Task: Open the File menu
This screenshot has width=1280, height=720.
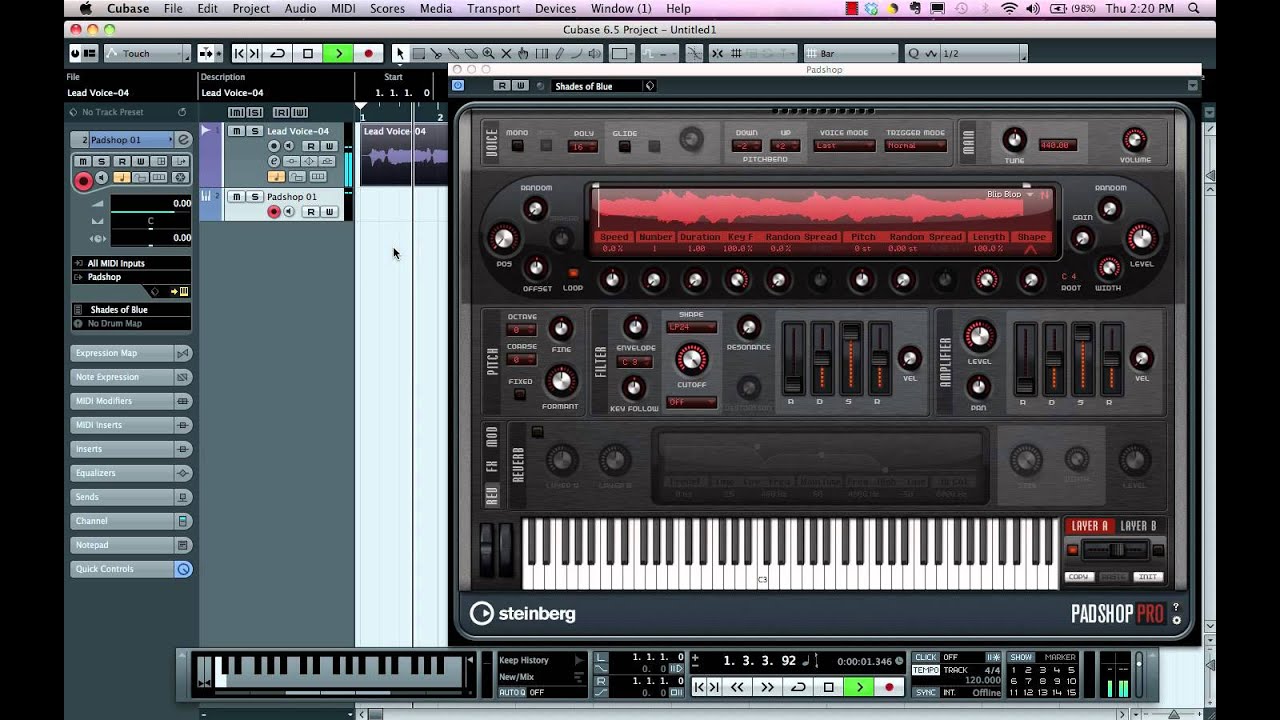Action: coord(173,9)
